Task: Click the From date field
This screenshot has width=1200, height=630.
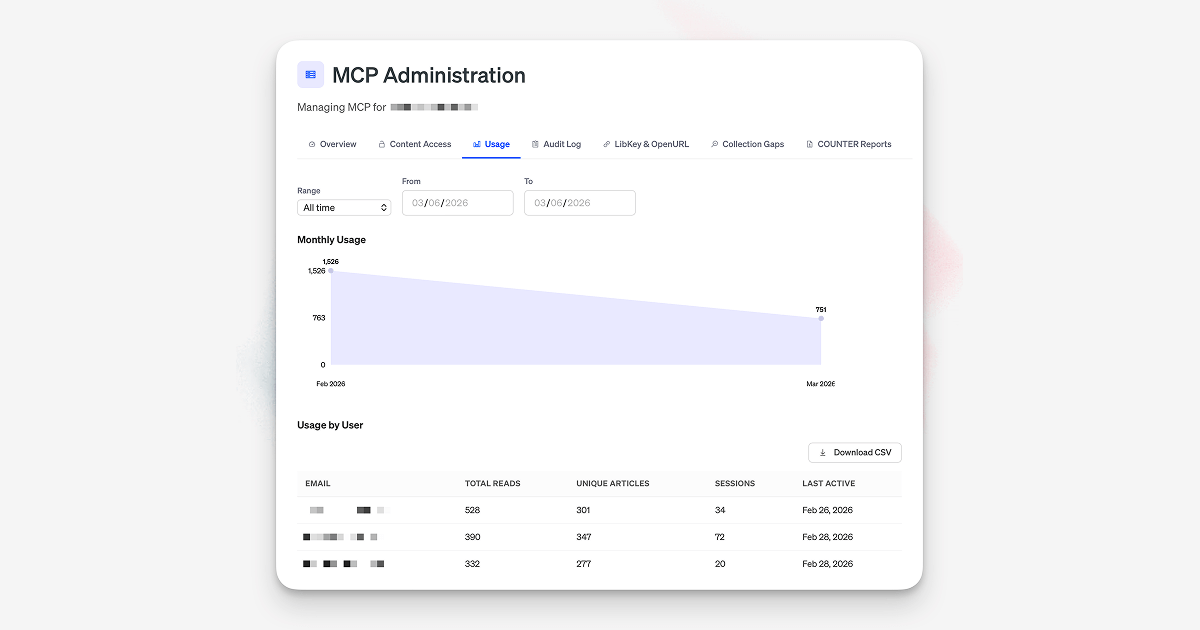Action: click(457, 202)
